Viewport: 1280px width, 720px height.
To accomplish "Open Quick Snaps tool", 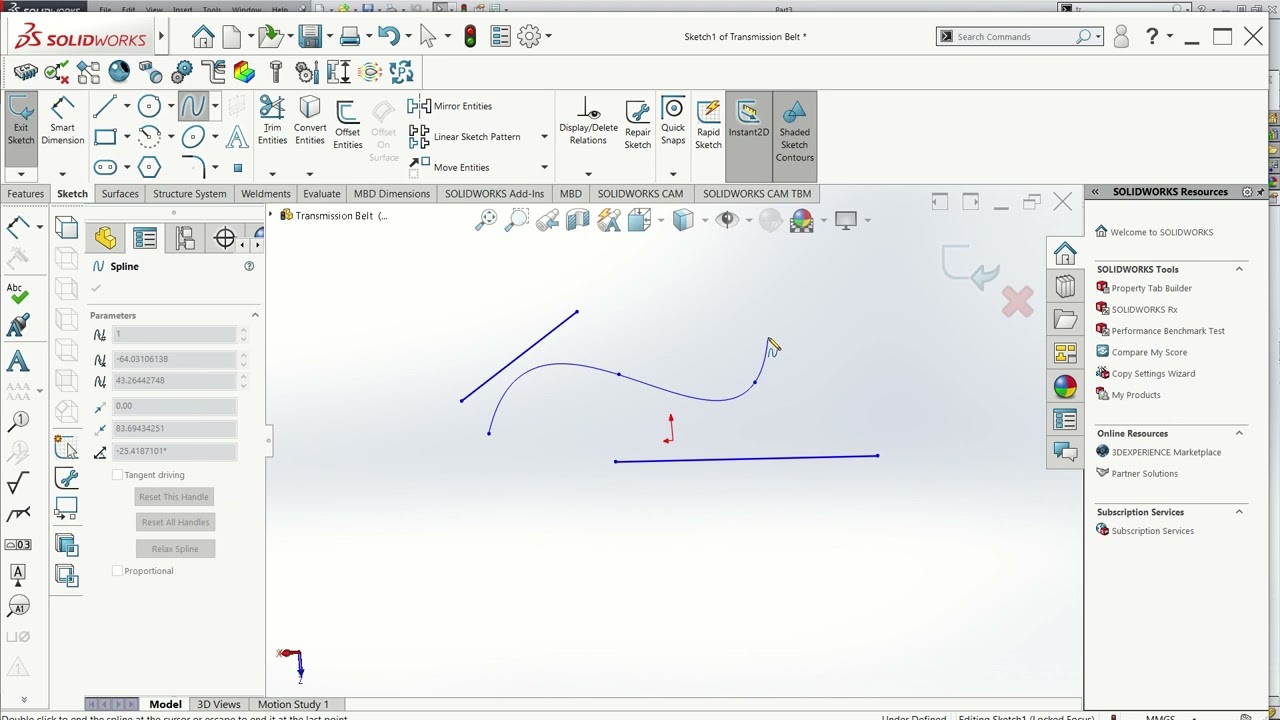I will coord(673,122).
